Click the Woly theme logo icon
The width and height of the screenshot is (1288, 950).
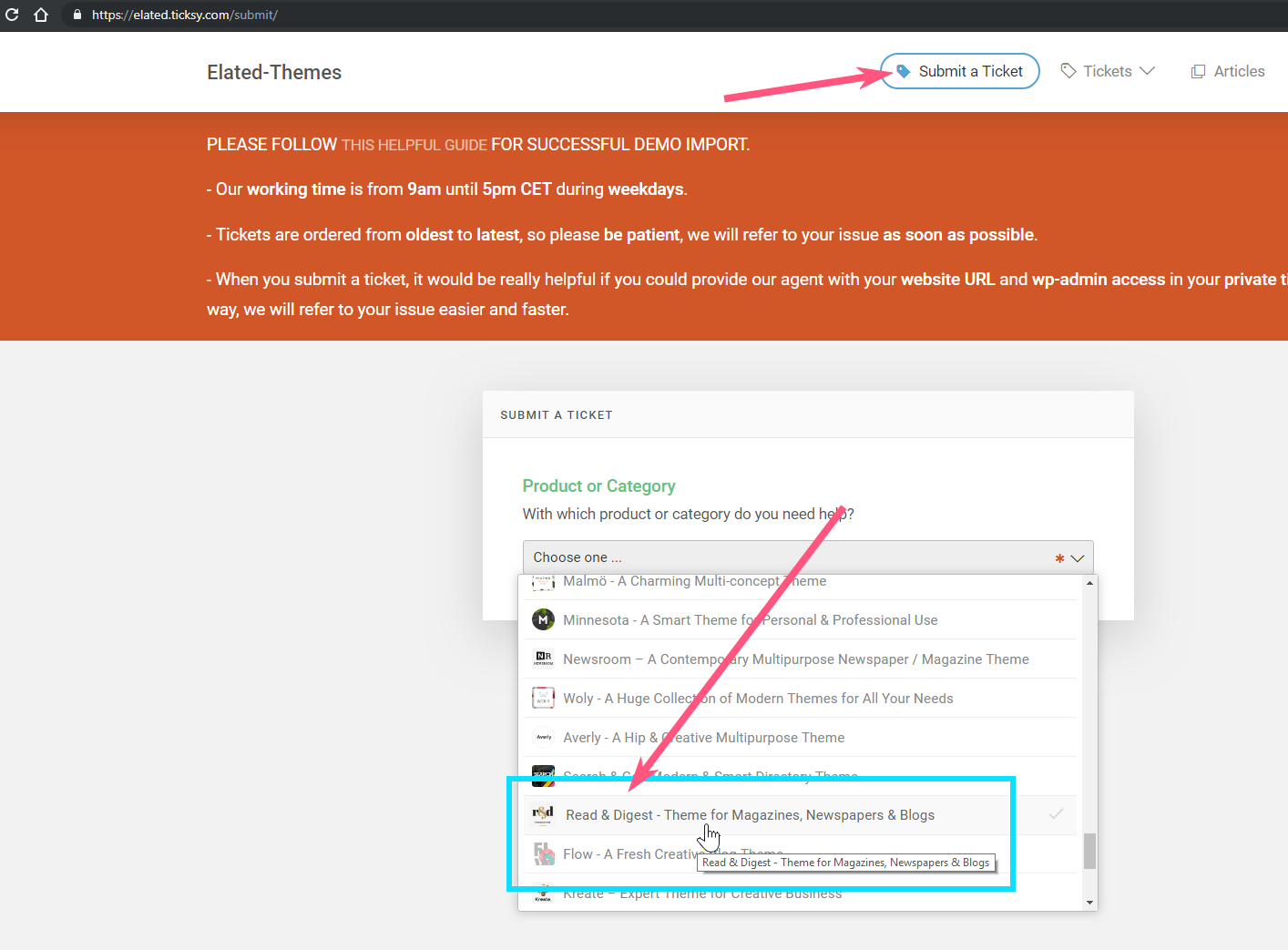pyautogui.click(x=543, y=698)
